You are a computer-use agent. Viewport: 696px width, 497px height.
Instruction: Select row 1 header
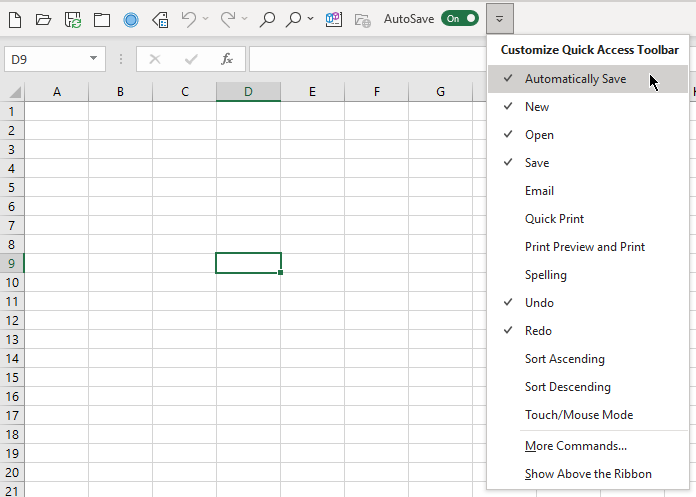[12, 111]
